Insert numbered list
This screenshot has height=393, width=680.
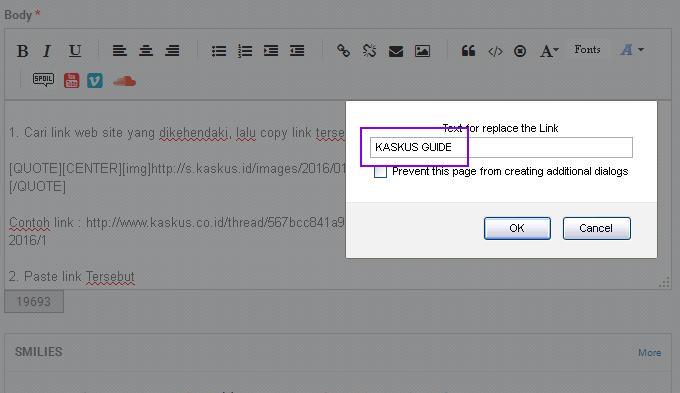tap(245, 51)
